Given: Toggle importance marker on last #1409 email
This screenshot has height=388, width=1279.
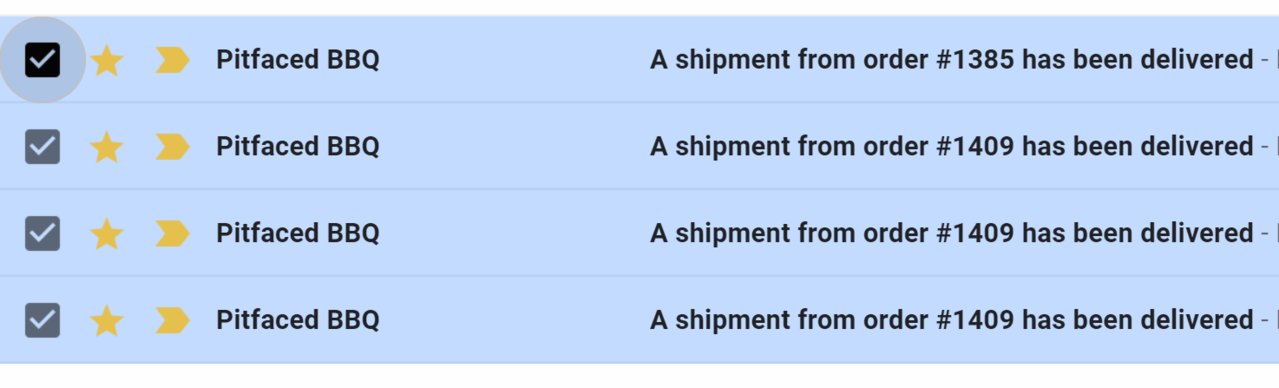Looking at the screenshot, I should click(172, 320).
